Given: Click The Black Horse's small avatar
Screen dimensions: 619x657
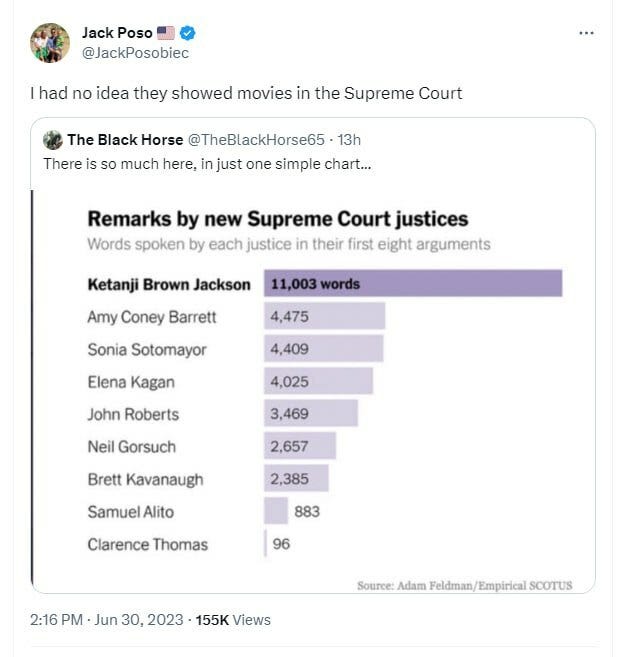Looking at the screenshot, I should pos(53,140).
